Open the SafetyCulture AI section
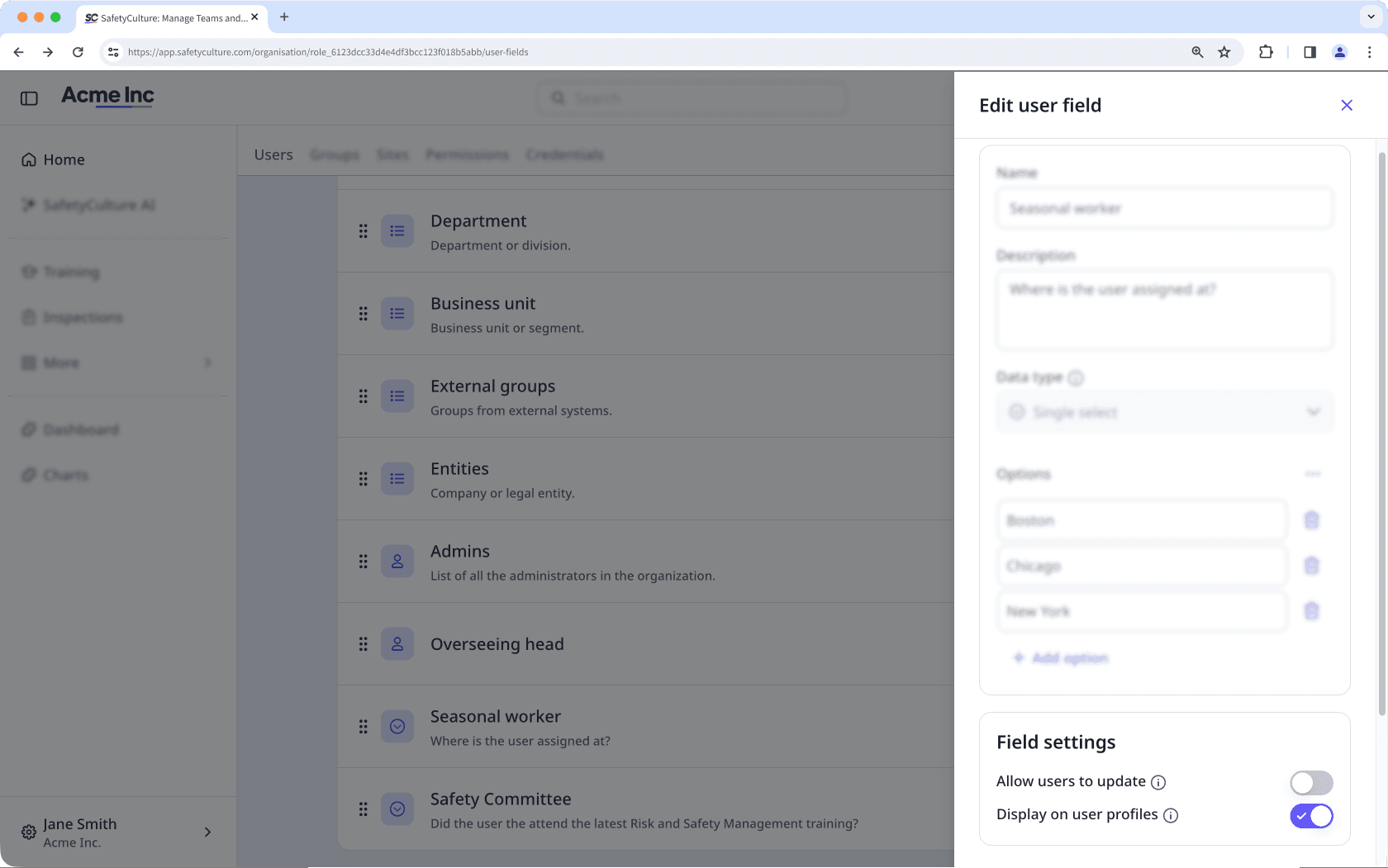Viewport: 1388px width, 868px height. (x=99, y=205)
